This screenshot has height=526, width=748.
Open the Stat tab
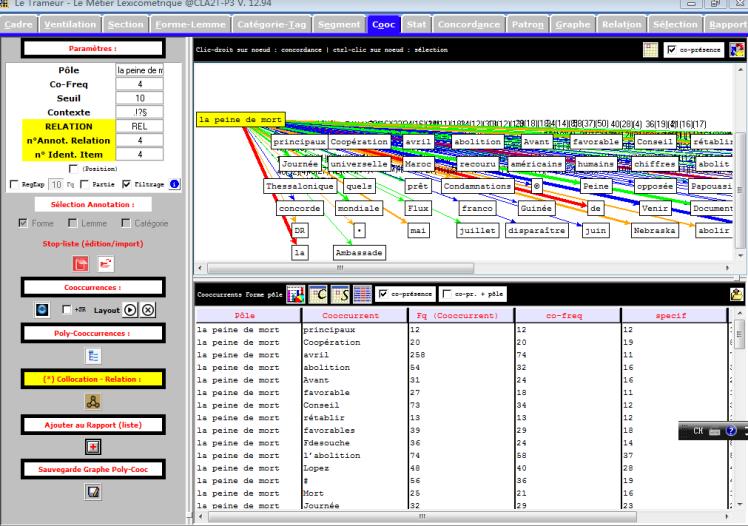click(416, 24)
